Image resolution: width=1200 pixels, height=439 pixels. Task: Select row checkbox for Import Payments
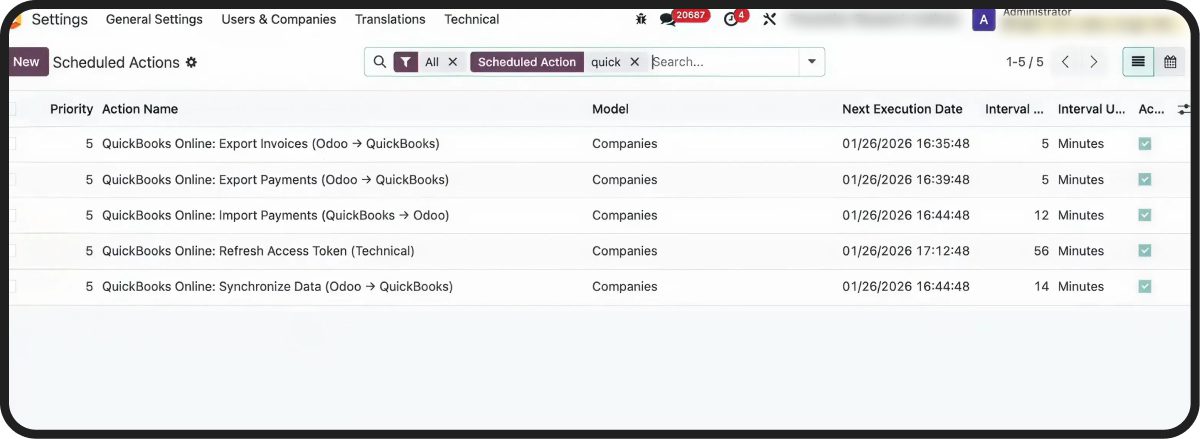[13, 215]
